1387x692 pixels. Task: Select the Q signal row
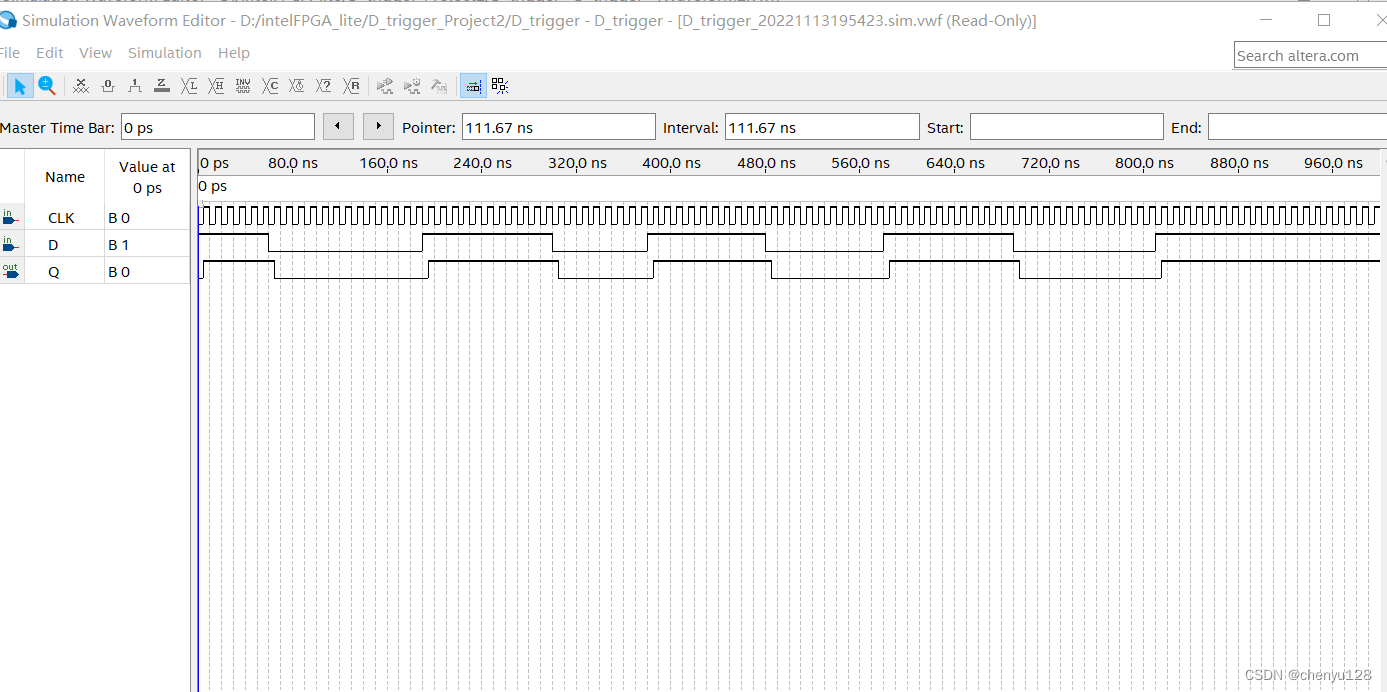click(x=95, y=271)
